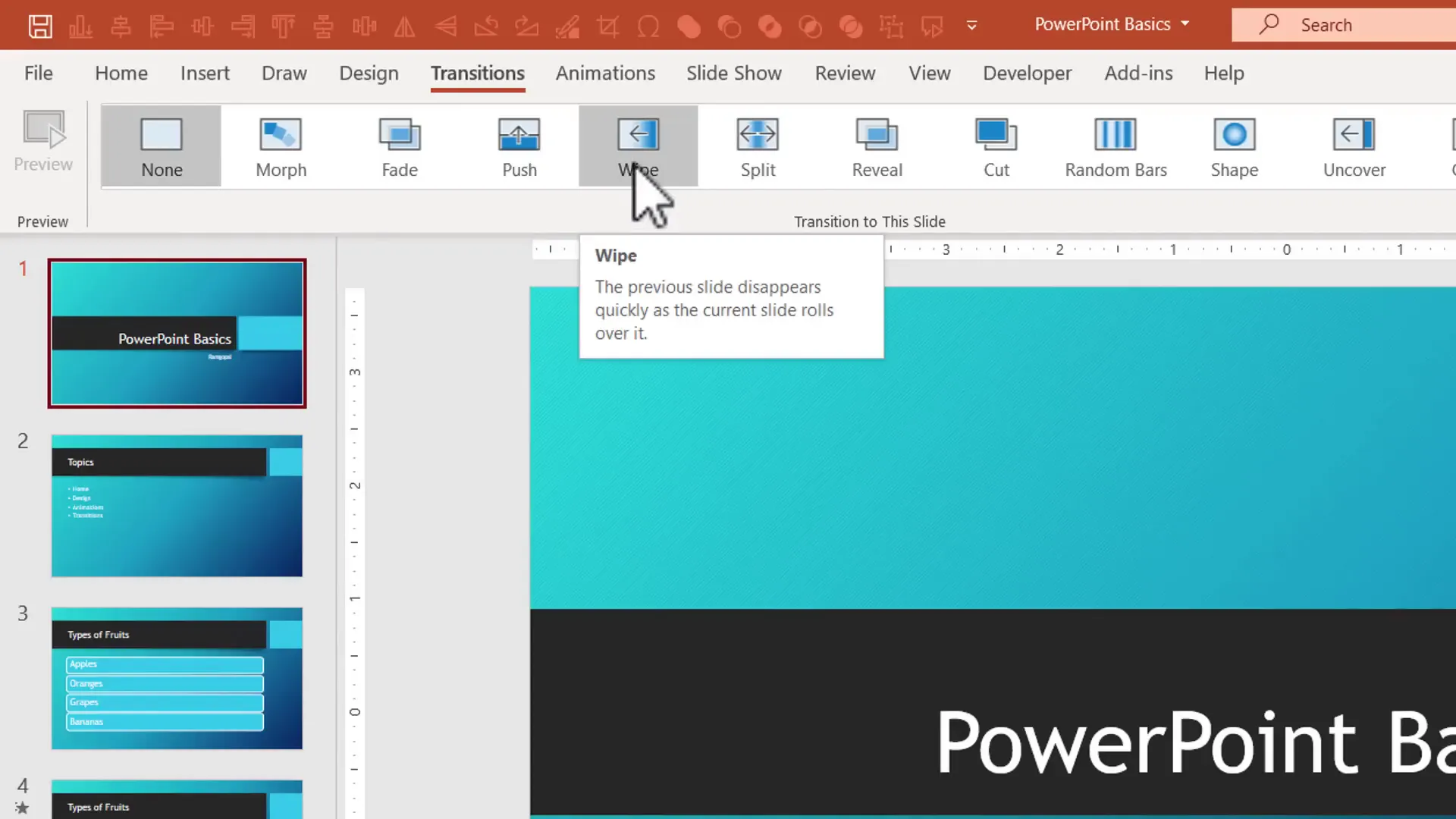This screenshot has width=1456, height=819.
Task: Select the None transition
Action: coord(162,146)
